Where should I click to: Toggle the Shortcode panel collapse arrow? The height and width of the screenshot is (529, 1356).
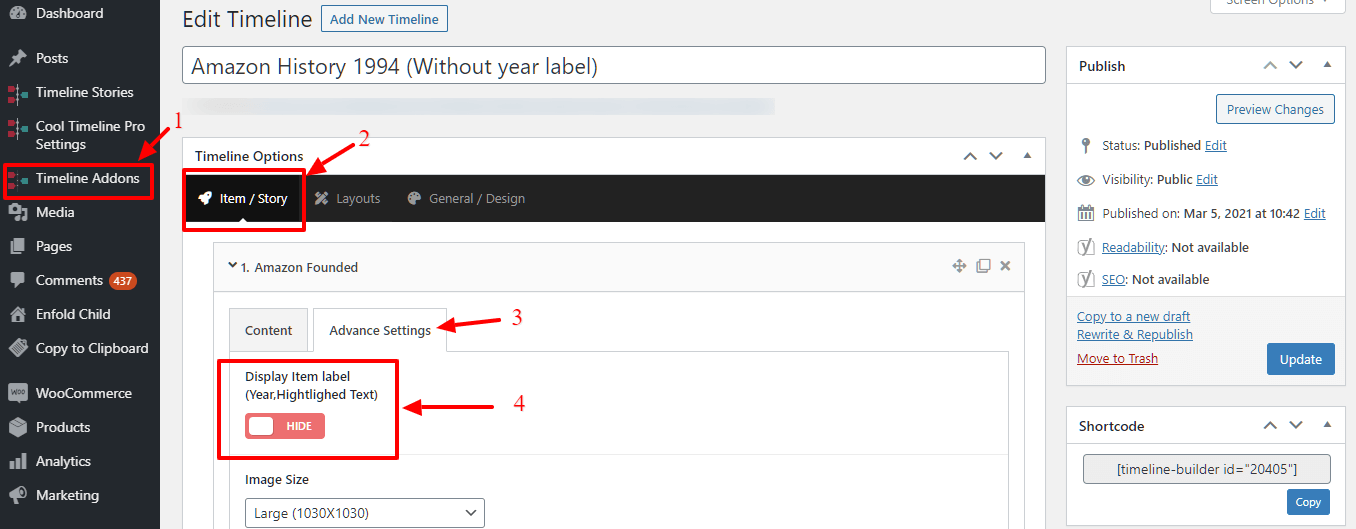(1327, 425)
